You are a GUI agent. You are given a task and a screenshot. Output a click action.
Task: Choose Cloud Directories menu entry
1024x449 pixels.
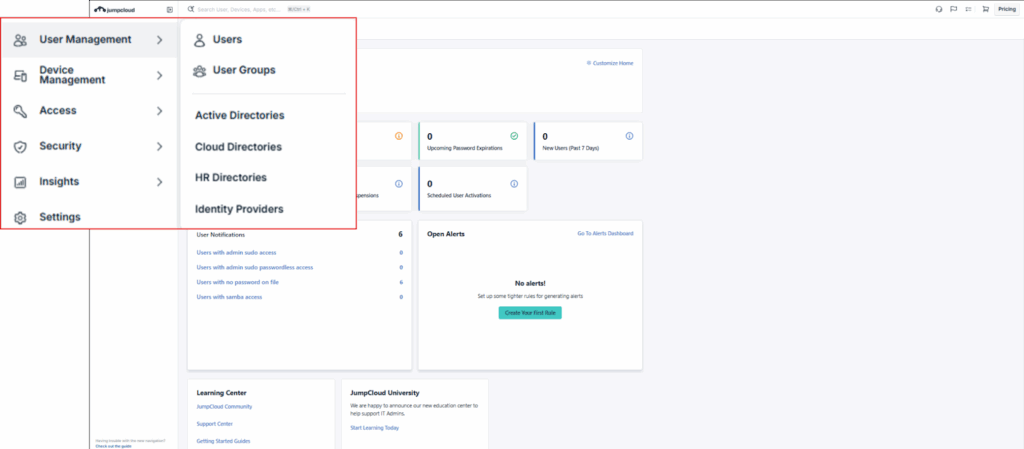point(238,147)
